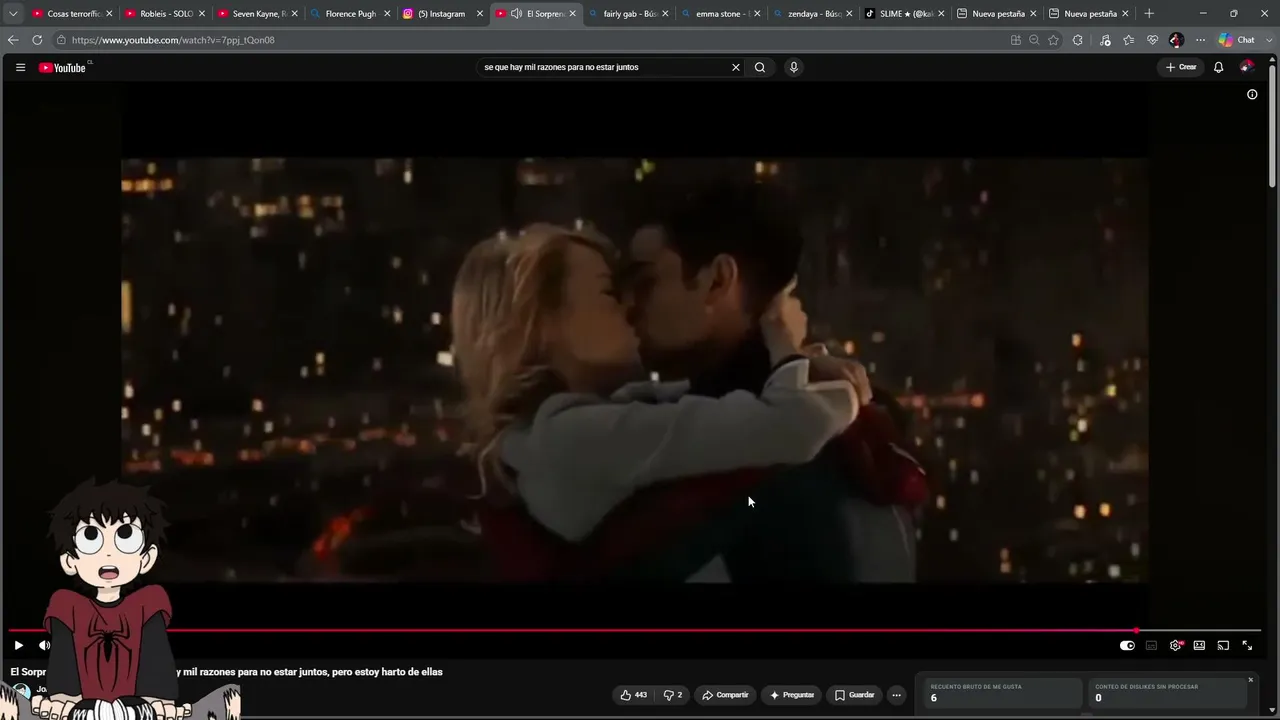This screenshot has height=720, width=1280.
Task: Click the video frame to play
Action: click(x=634, y=369)
